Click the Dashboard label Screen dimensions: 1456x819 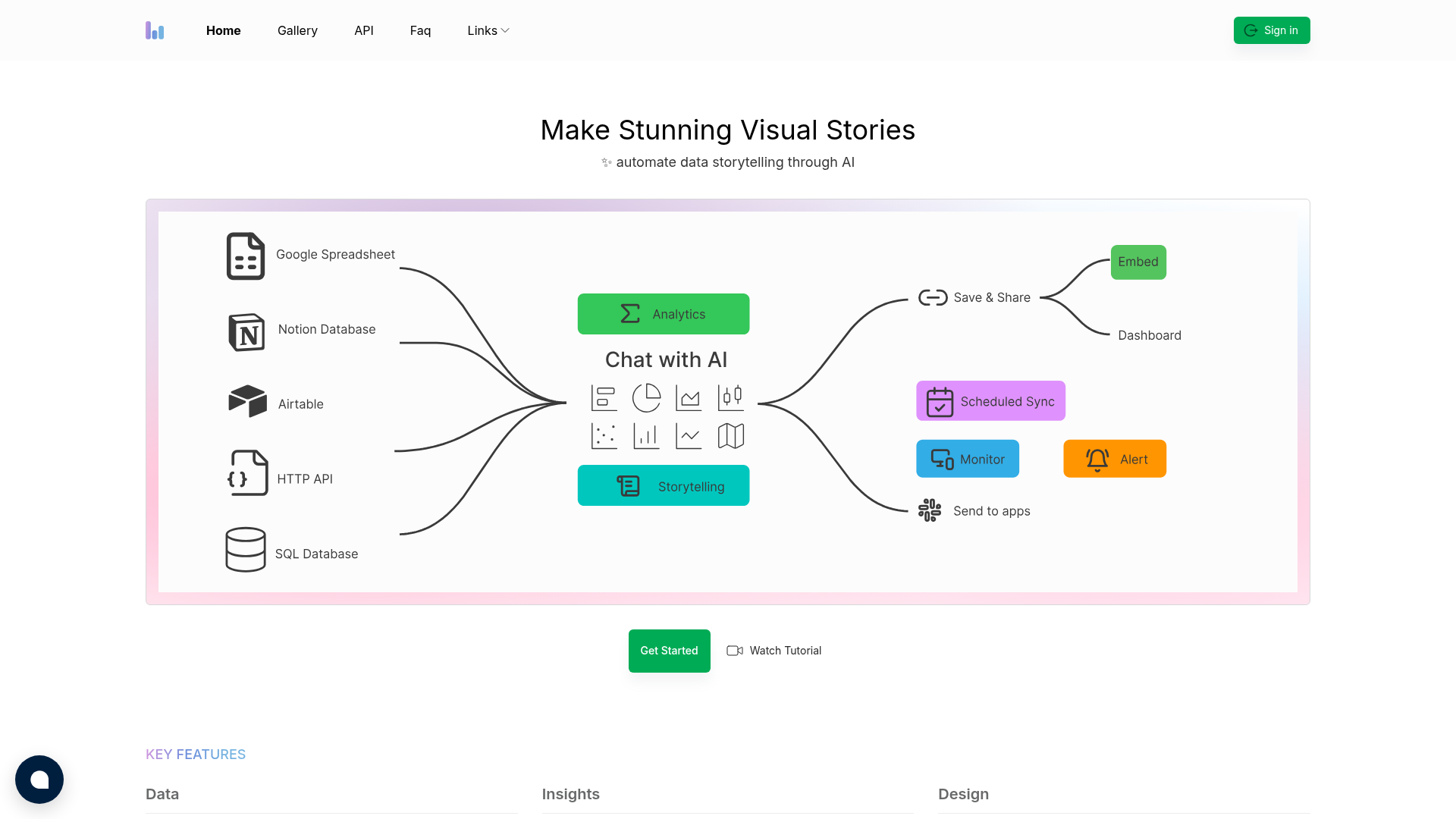pos(1150,335)
